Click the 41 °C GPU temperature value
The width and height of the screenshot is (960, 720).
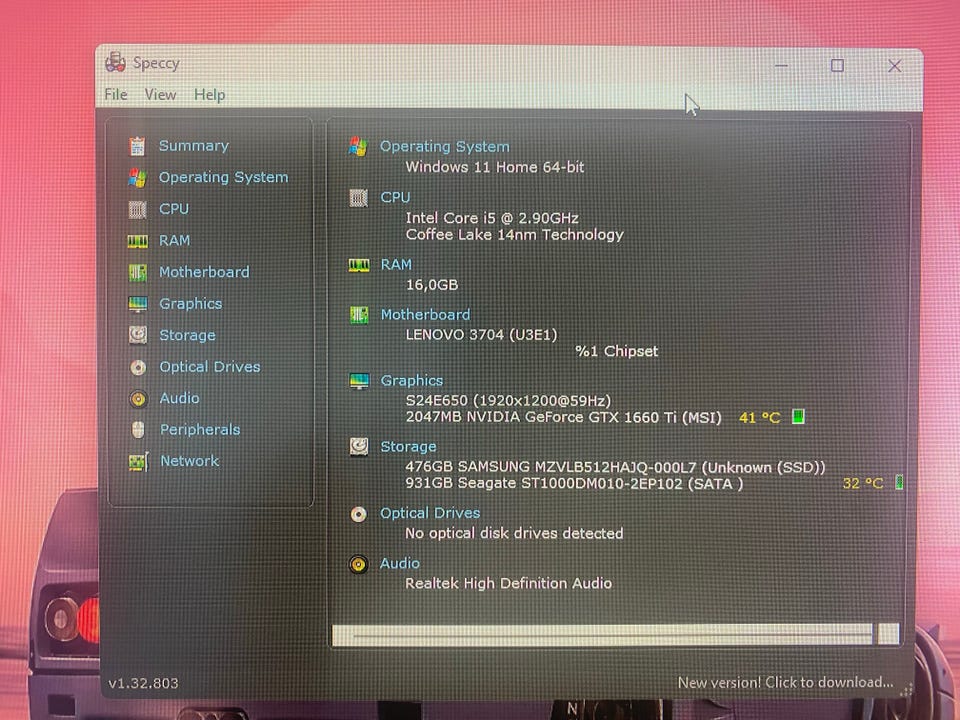pyautogui.click(x=759, y=418)
